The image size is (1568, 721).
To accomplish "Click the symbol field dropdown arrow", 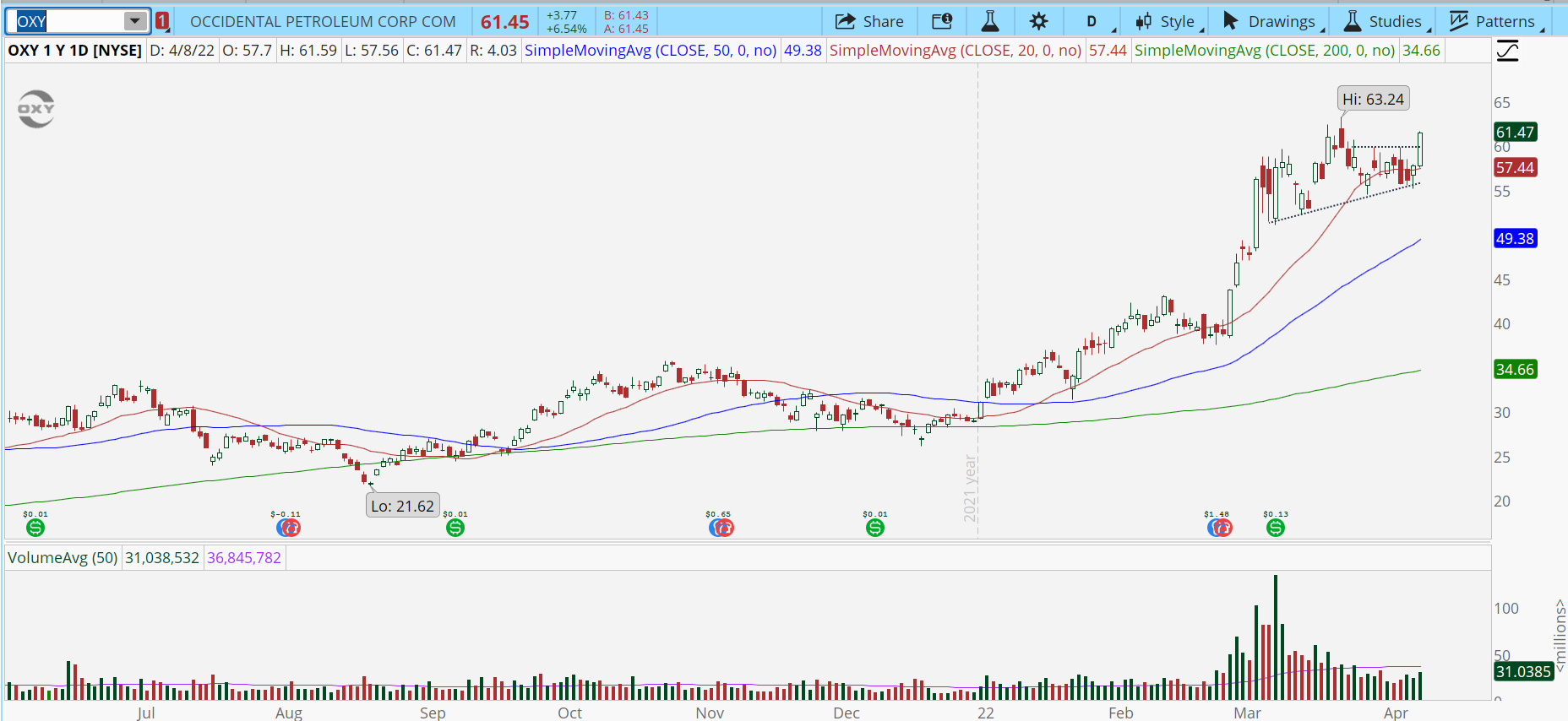I will [135, 21].
